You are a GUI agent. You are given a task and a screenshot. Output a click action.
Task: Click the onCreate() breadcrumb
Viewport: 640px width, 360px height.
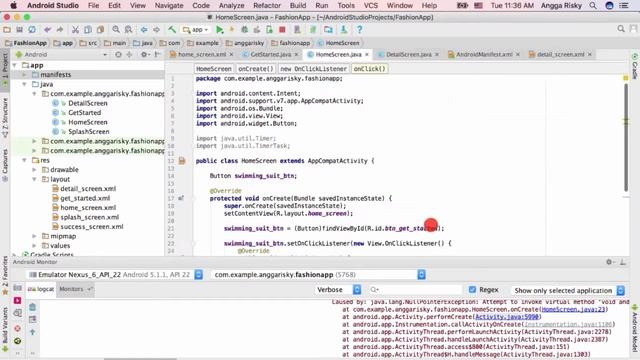click(256, 69)
